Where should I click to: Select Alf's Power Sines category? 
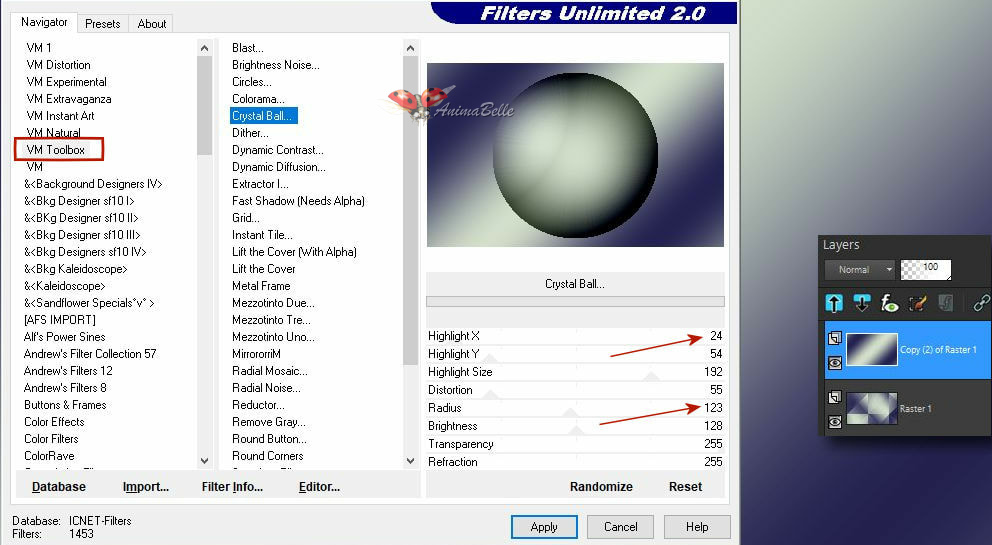[65, 337]
